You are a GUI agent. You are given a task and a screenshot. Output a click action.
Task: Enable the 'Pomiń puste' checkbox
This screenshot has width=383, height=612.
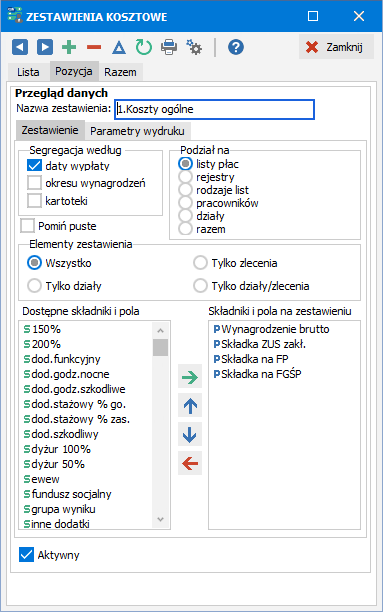(27, 226)
